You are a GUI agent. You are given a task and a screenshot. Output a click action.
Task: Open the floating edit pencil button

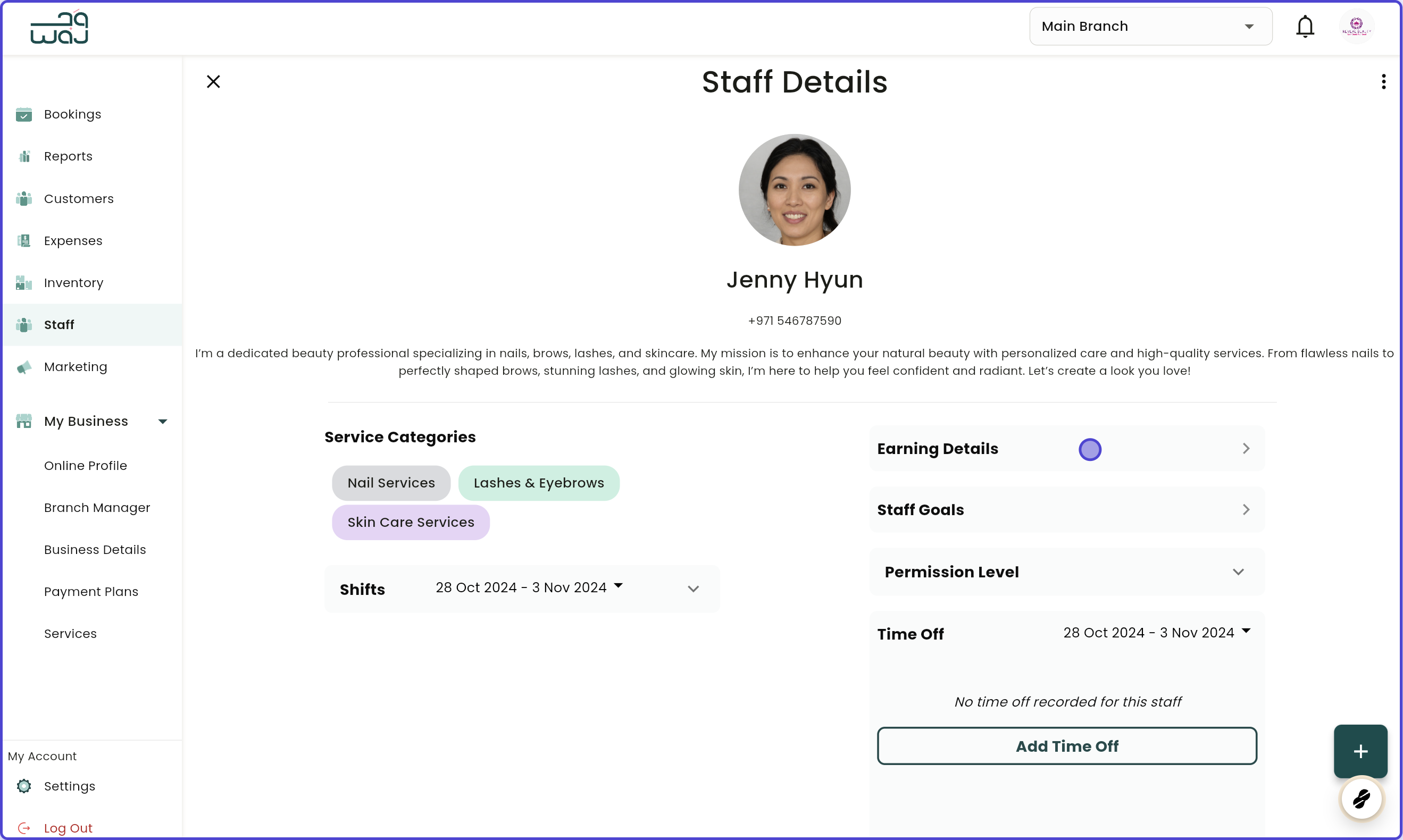(1361, 799)
